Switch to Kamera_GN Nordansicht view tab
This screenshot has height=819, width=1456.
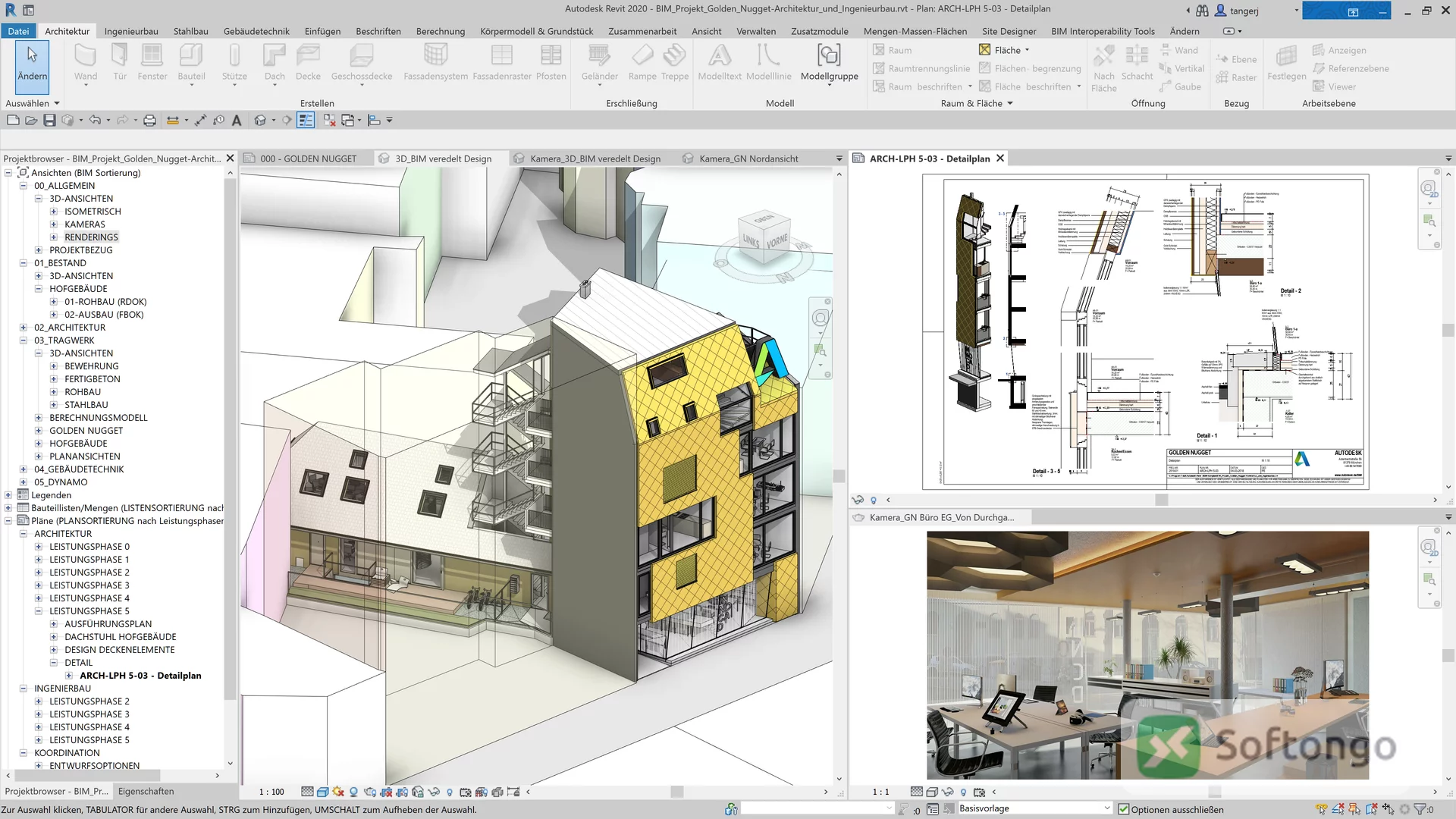(x=748, y=158)
